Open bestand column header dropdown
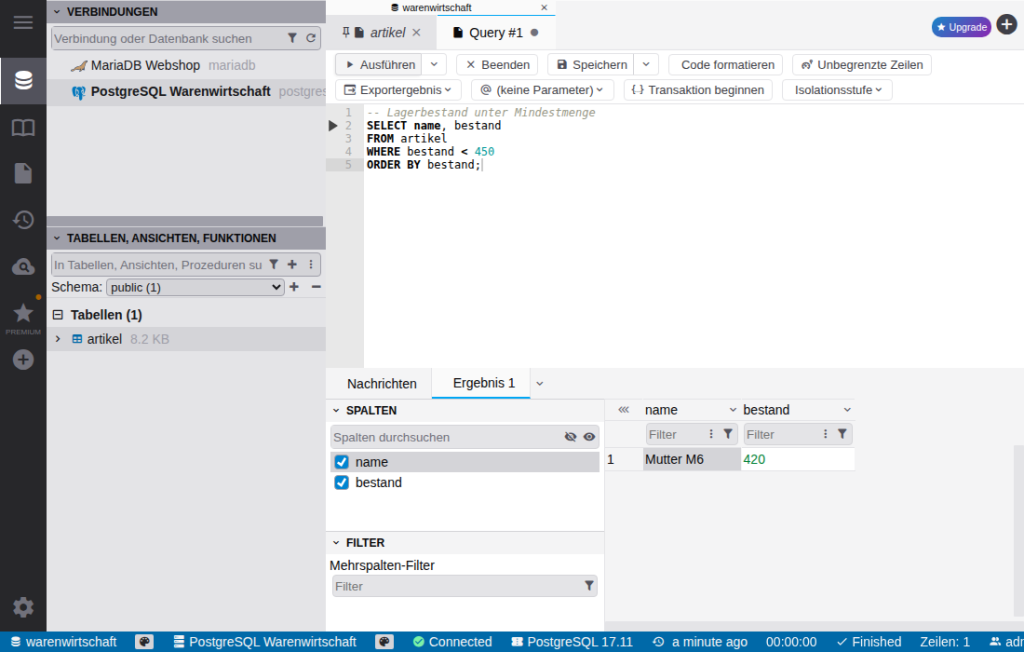 847,410
